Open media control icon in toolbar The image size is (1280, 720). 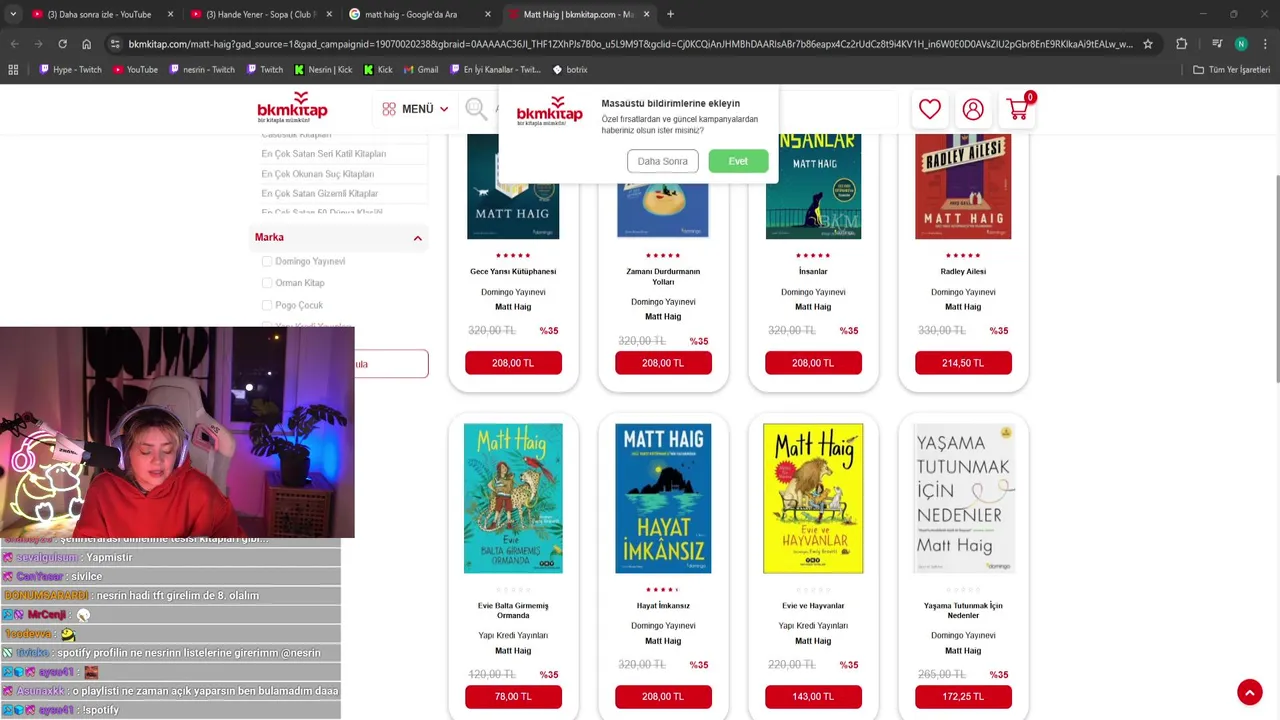click(1216, 44)
